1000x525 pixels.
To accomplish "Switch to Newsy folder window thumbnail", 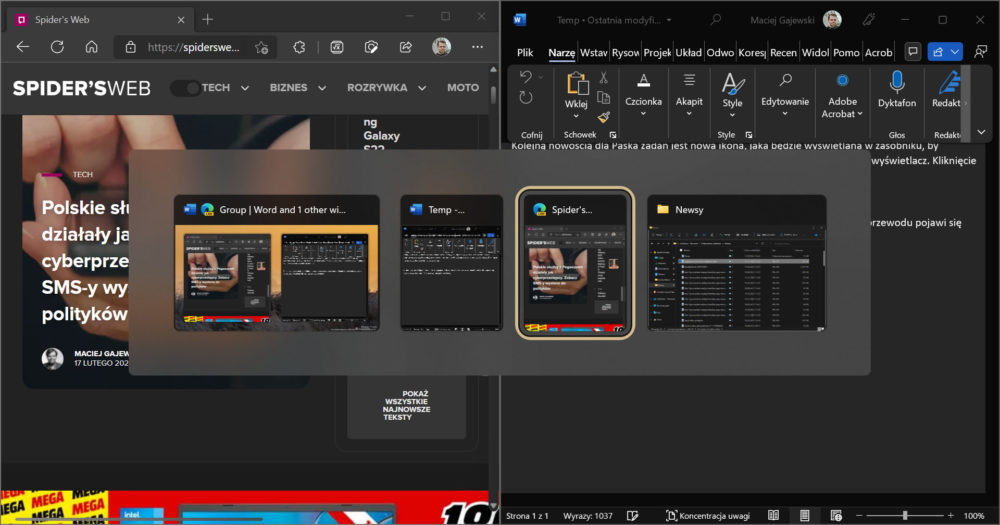I will pyautogui.click(x=737, y=263).
